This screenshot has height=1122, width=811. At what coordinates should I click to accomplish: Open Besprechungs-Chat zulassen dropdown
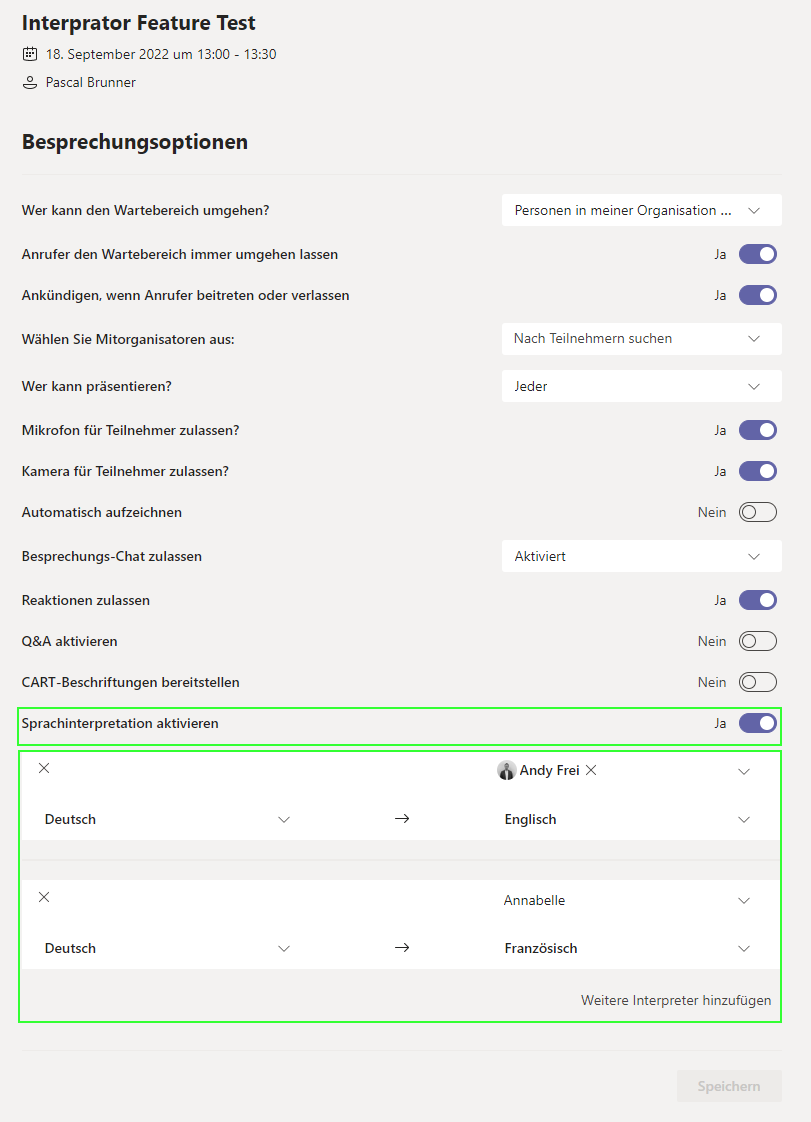pyautogui.click(x=641, y=556)
